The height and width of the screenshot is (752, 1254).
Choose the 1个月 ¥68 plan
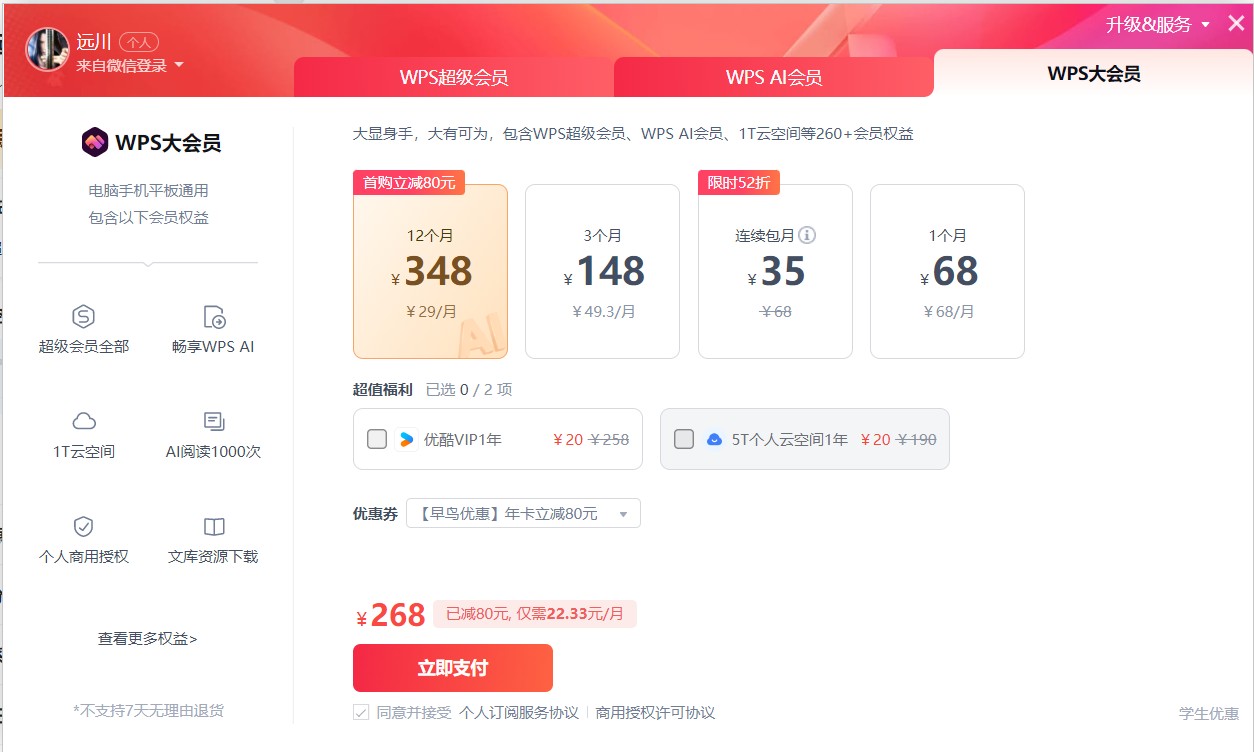947,271
